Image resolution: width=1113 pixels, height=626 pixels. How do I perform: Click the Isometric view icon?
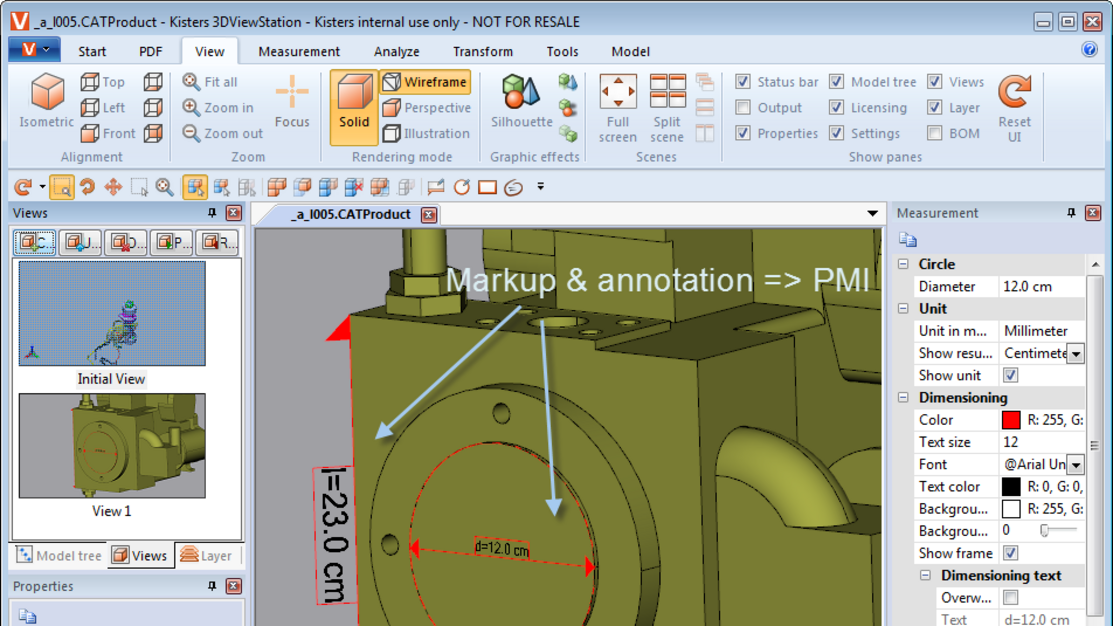(47, 101)
